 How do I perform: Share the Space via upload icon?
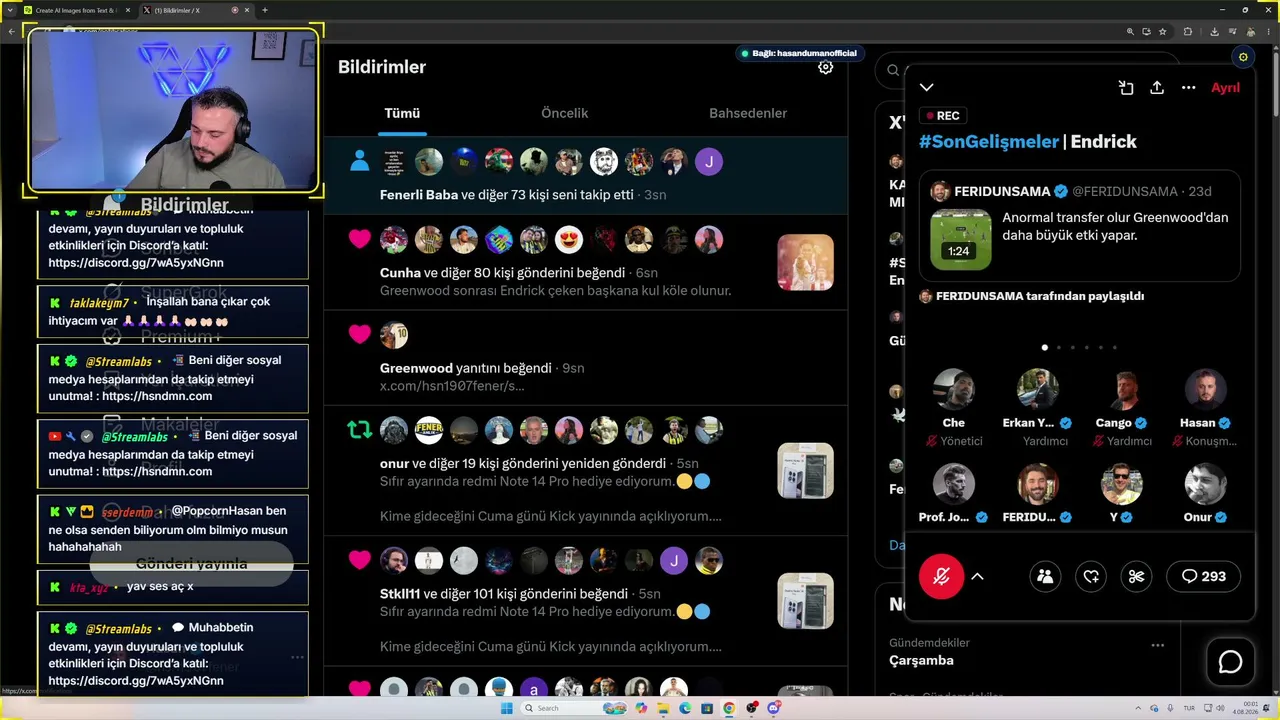(1157, 88)
